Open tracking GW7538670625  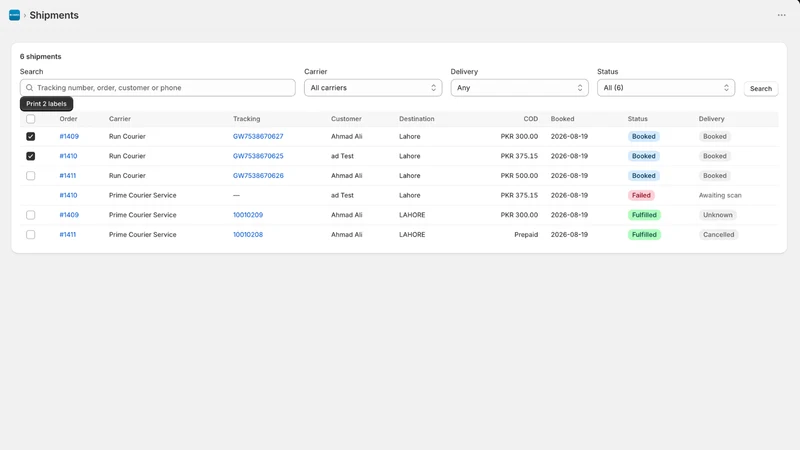258,156
